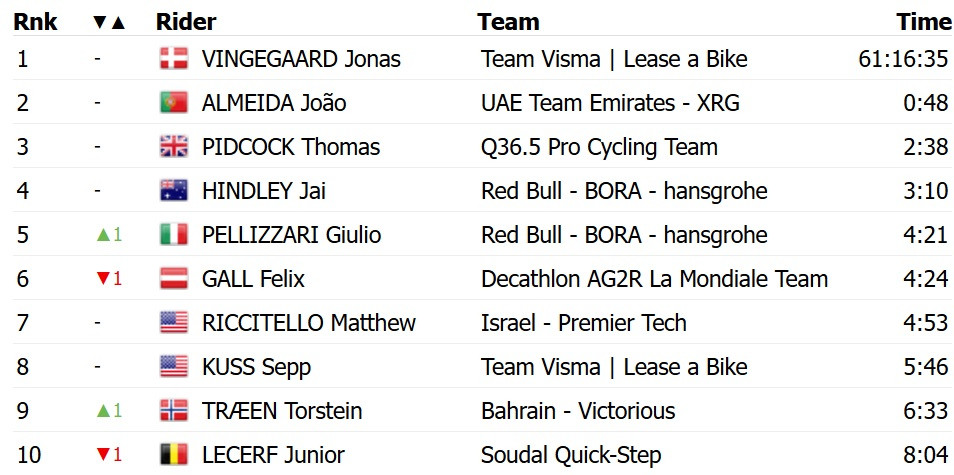
Task: Click the Team column header
Action: point(508,22)
